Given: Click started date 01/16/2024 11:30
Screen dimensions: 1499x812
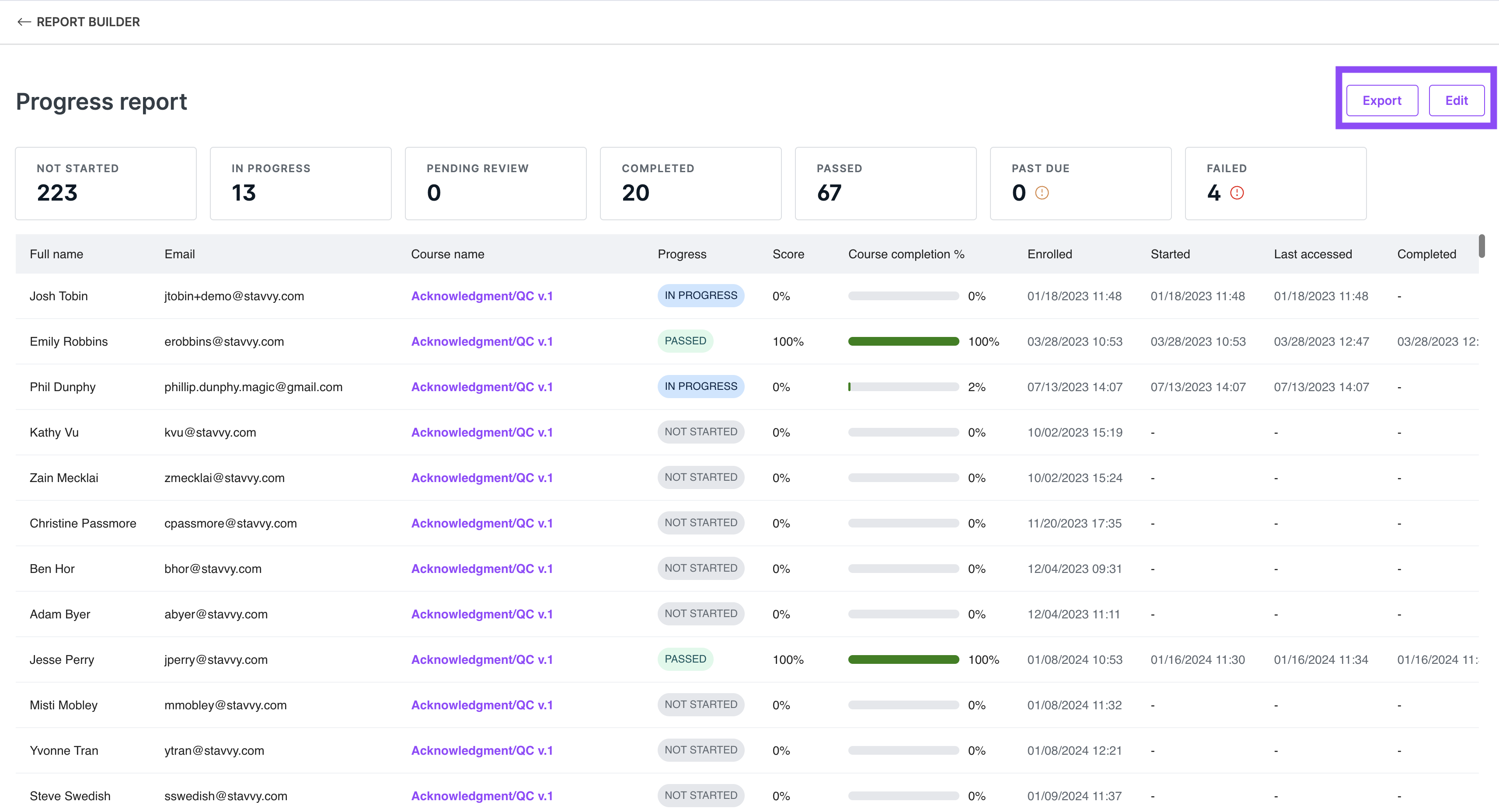Looking at the screenshot, I should pyautogui.click(x=1198, y=659).
